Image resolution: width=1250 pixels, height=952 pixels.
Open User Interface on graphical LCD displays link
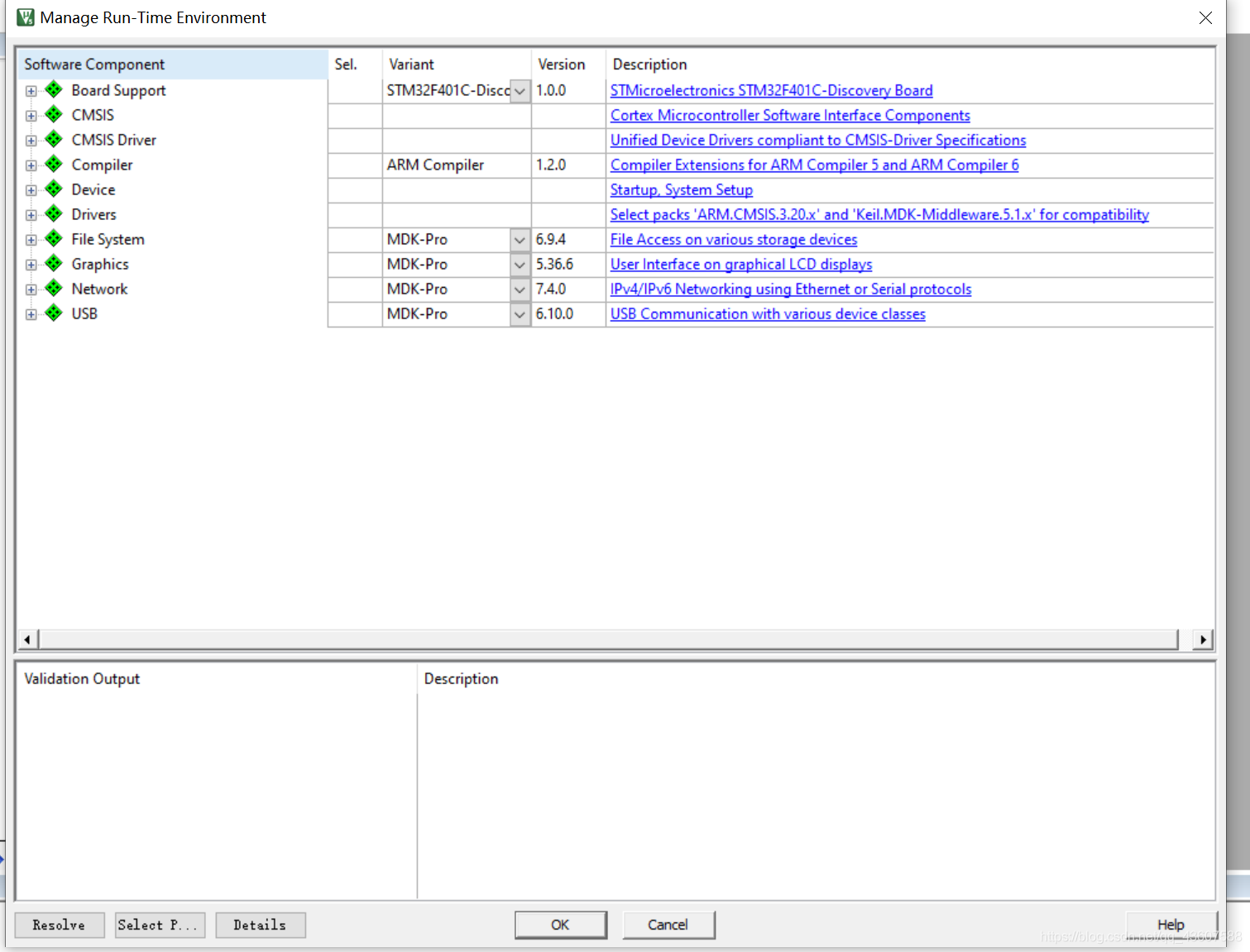click(x=741, y=264)
